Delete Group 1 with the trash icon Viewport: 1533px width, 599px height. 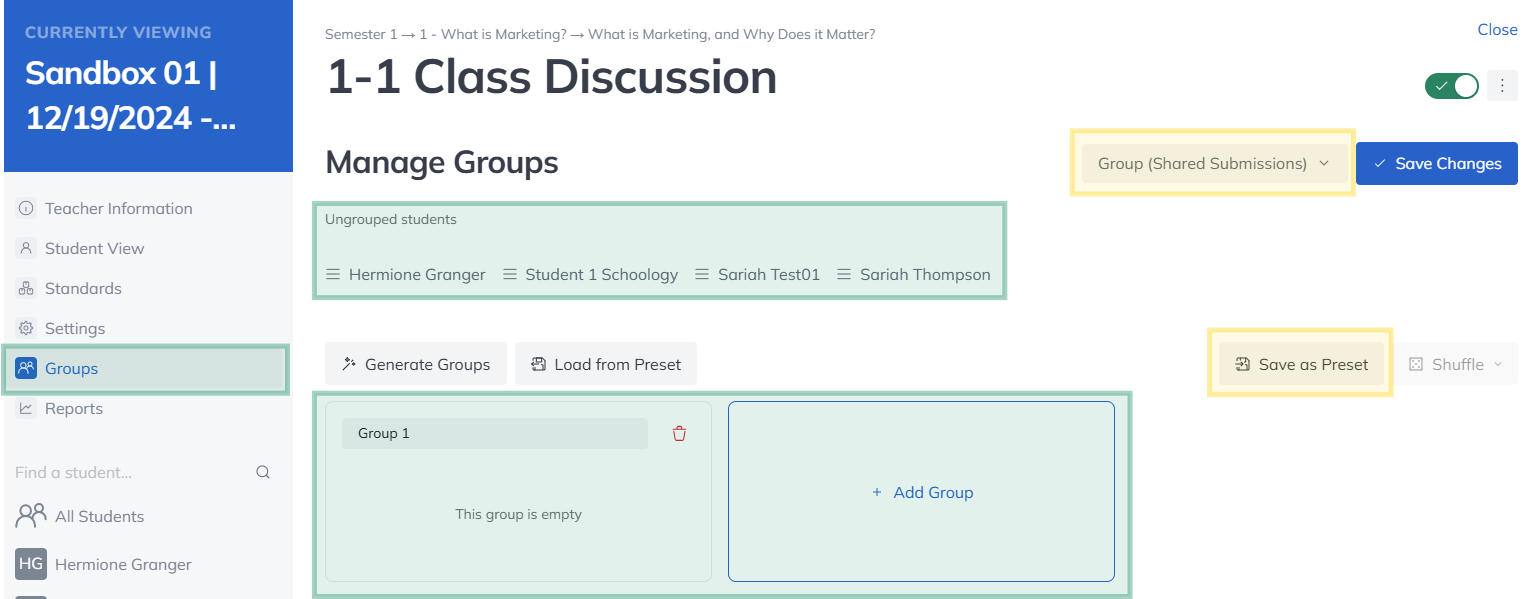(680, 433)
